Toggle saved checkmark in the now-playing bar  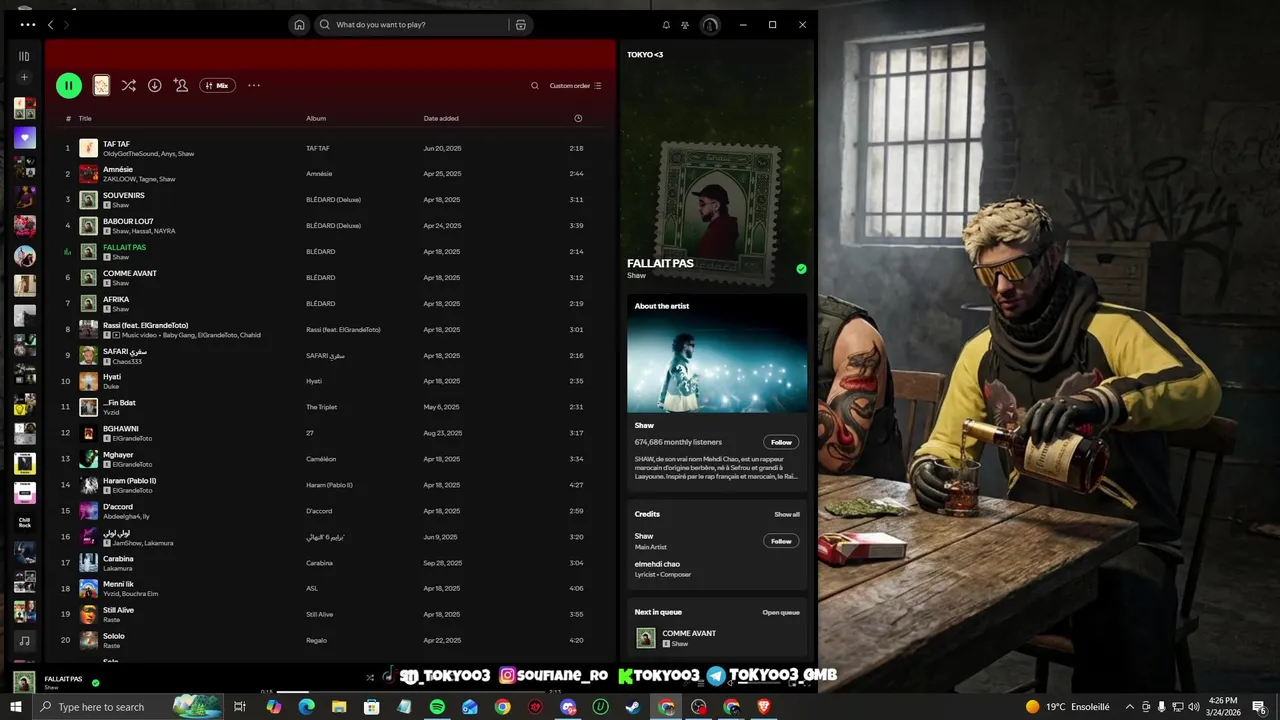(96, 683)
